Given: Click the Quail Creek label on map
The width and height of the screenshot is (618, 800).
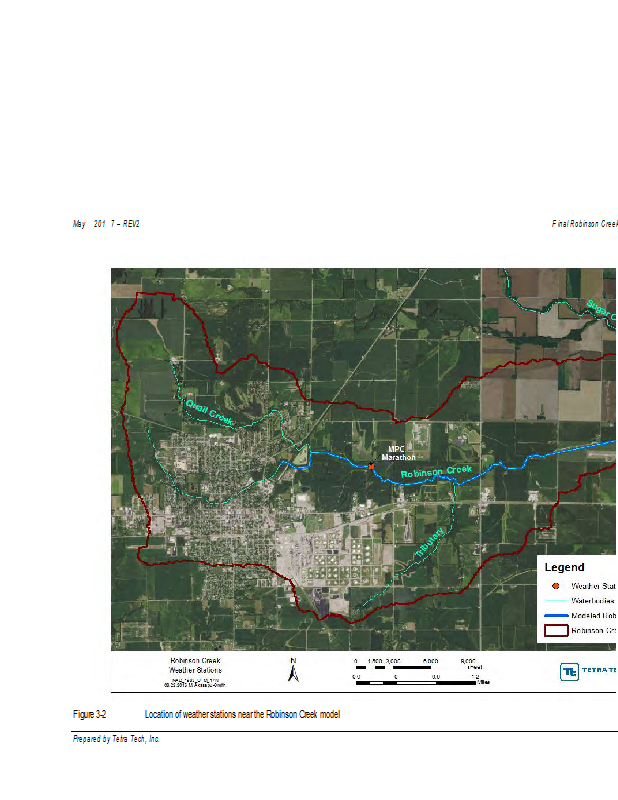Looking at the screenshot, I should point(210,413).
